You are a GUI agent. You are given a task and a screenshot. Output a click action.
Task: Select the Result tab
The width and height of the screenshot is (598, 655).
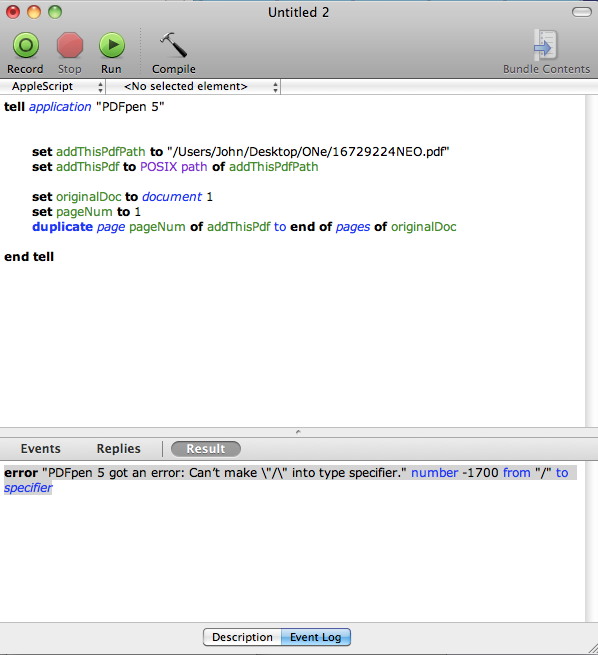[206, 449]
